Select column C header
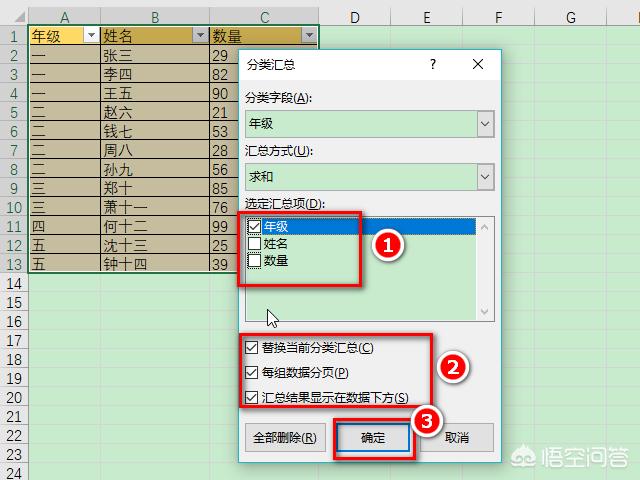This screenshot has width=640, height=480. [x=264, y=17]
